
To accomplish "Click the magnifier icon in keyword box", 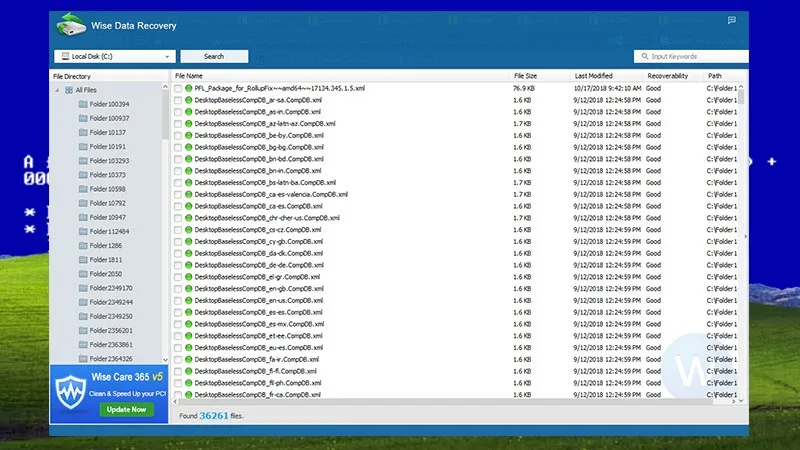I will [644, 56].
